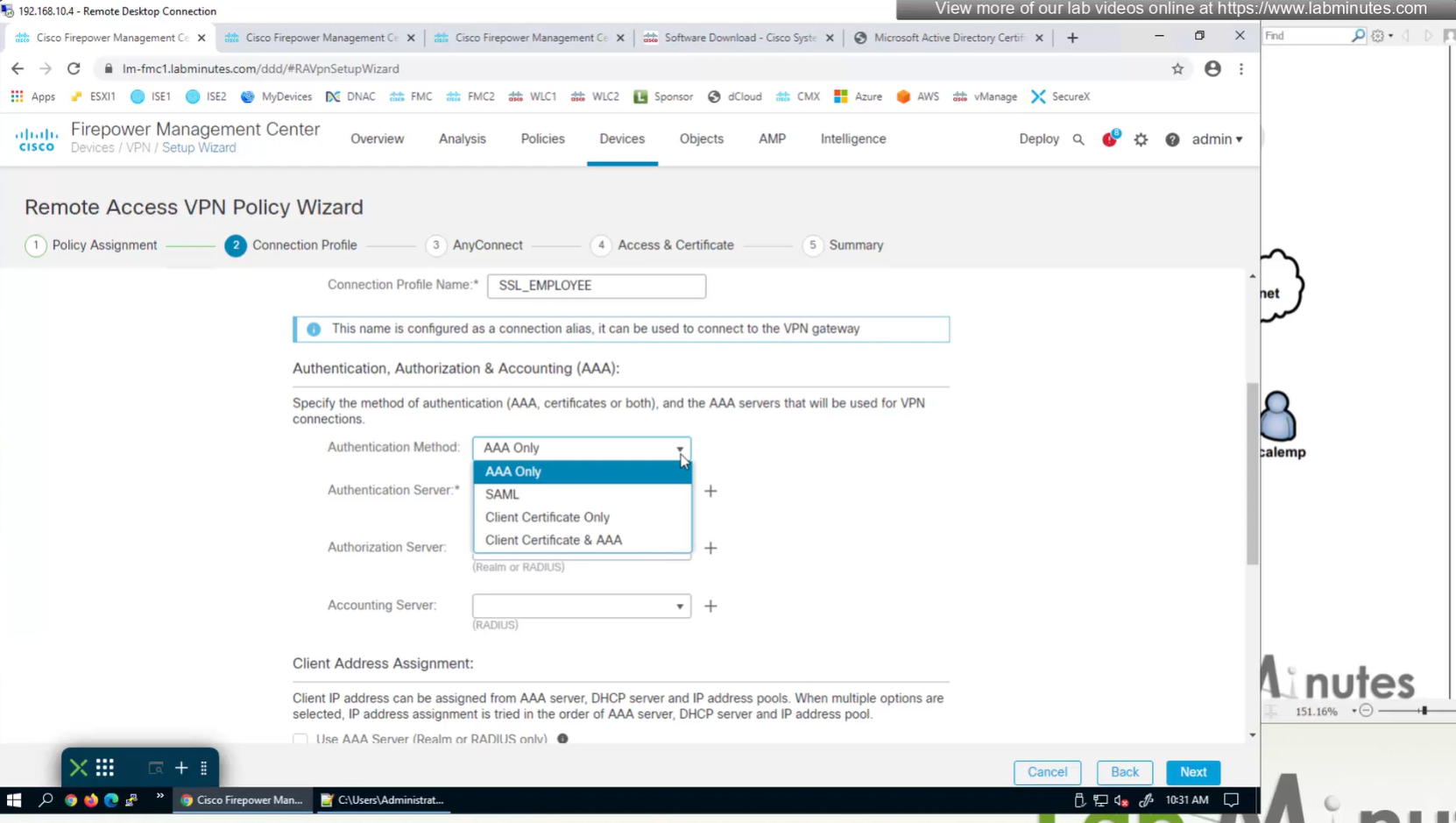Adjust the zoom slider in right panel

pos(1424,711)
